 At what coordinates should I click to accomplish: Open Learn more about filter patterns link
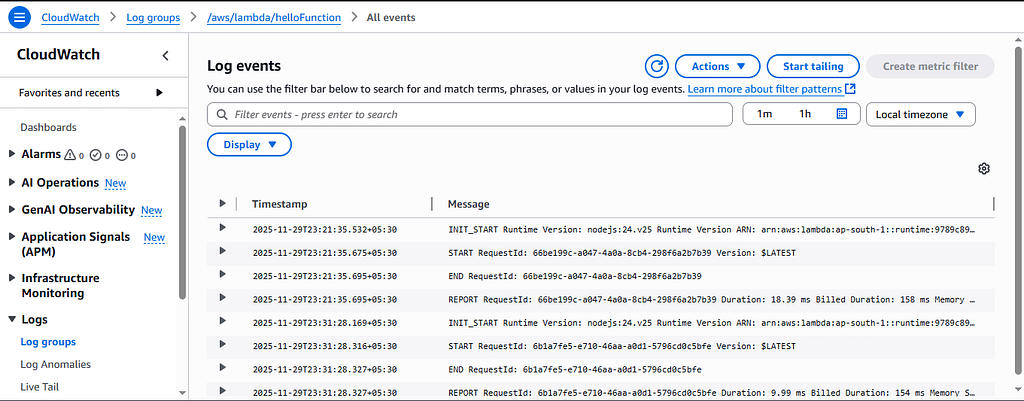[x=765, y=88]
